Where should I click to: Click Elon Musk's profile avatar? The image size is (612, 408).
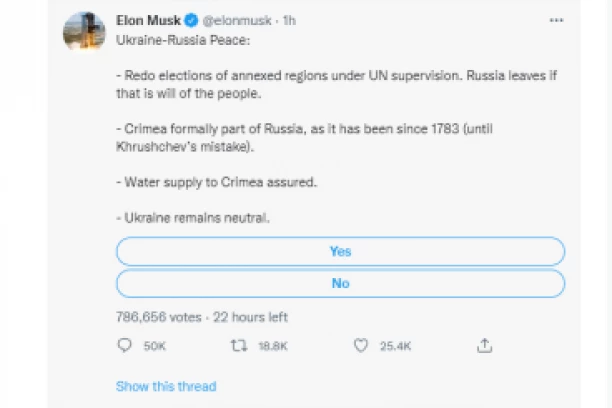point(84,32)
